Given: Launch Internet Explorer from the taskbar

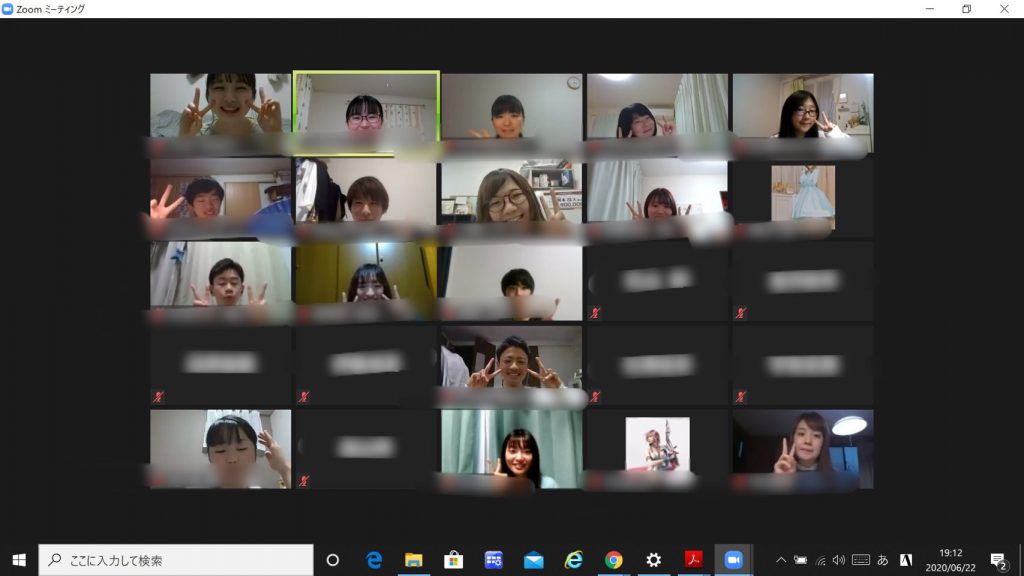Looking at the screenshot, I should pyautogui.click(x=574, y=560).
